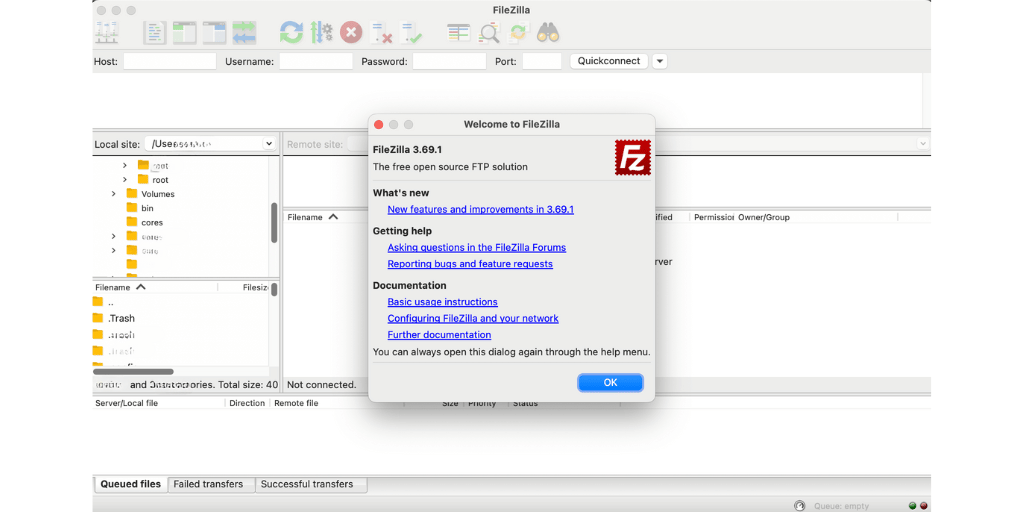Click 'Queue: empty' status bar text
Screen dimensions: 1024x512
point(841,506)
